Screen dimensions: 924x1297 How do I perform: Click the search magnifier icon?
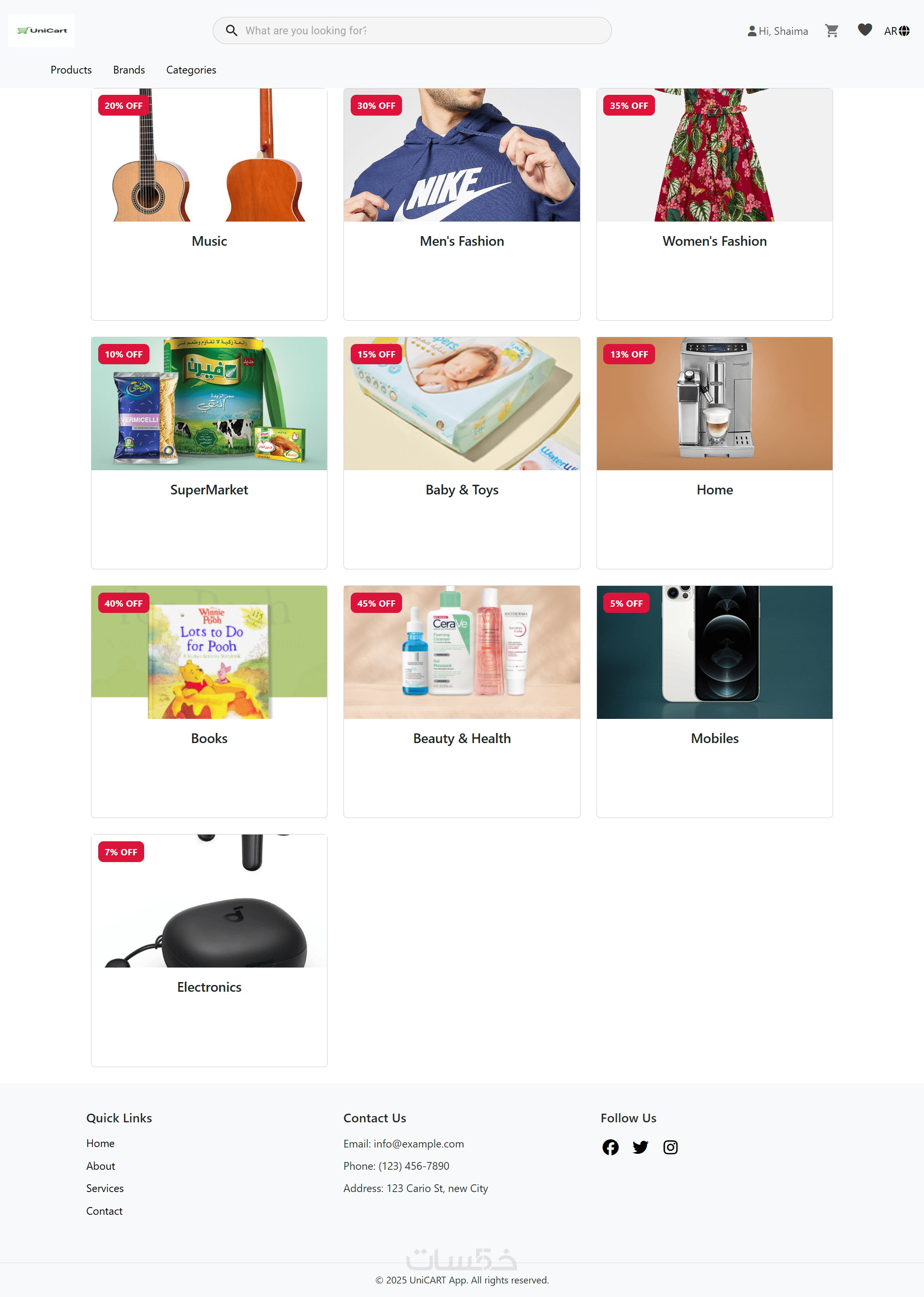[x=231, y=30]
